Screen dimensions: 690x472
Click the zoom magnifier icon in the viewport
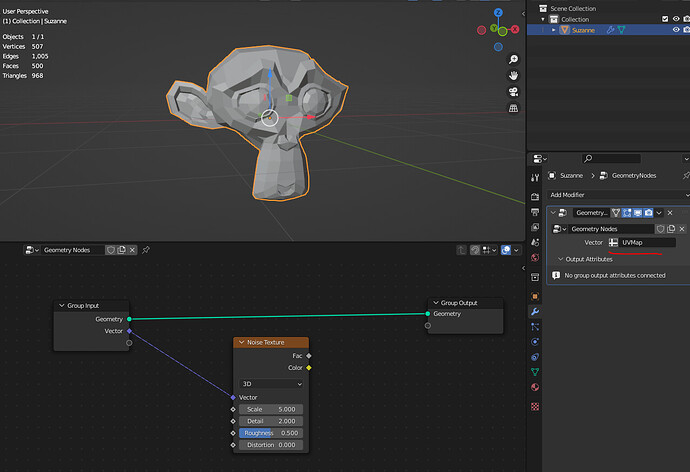pos(513,59)
